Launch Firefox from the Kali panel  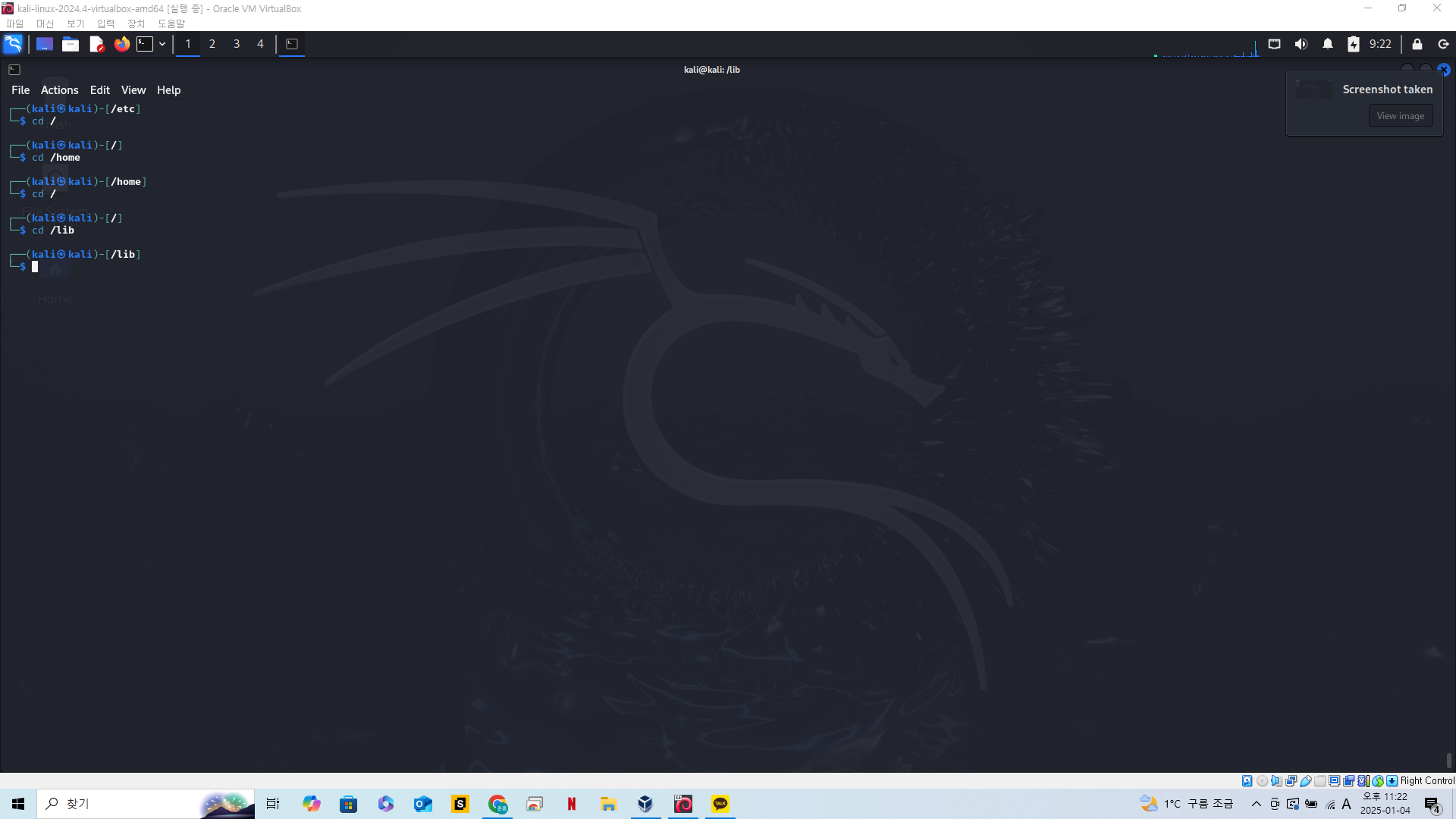click(121, 44)
